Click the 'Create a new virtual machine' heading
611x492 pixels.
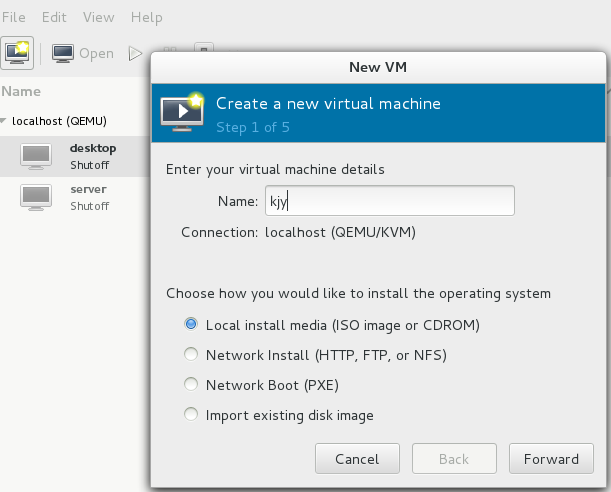(328, 104)
